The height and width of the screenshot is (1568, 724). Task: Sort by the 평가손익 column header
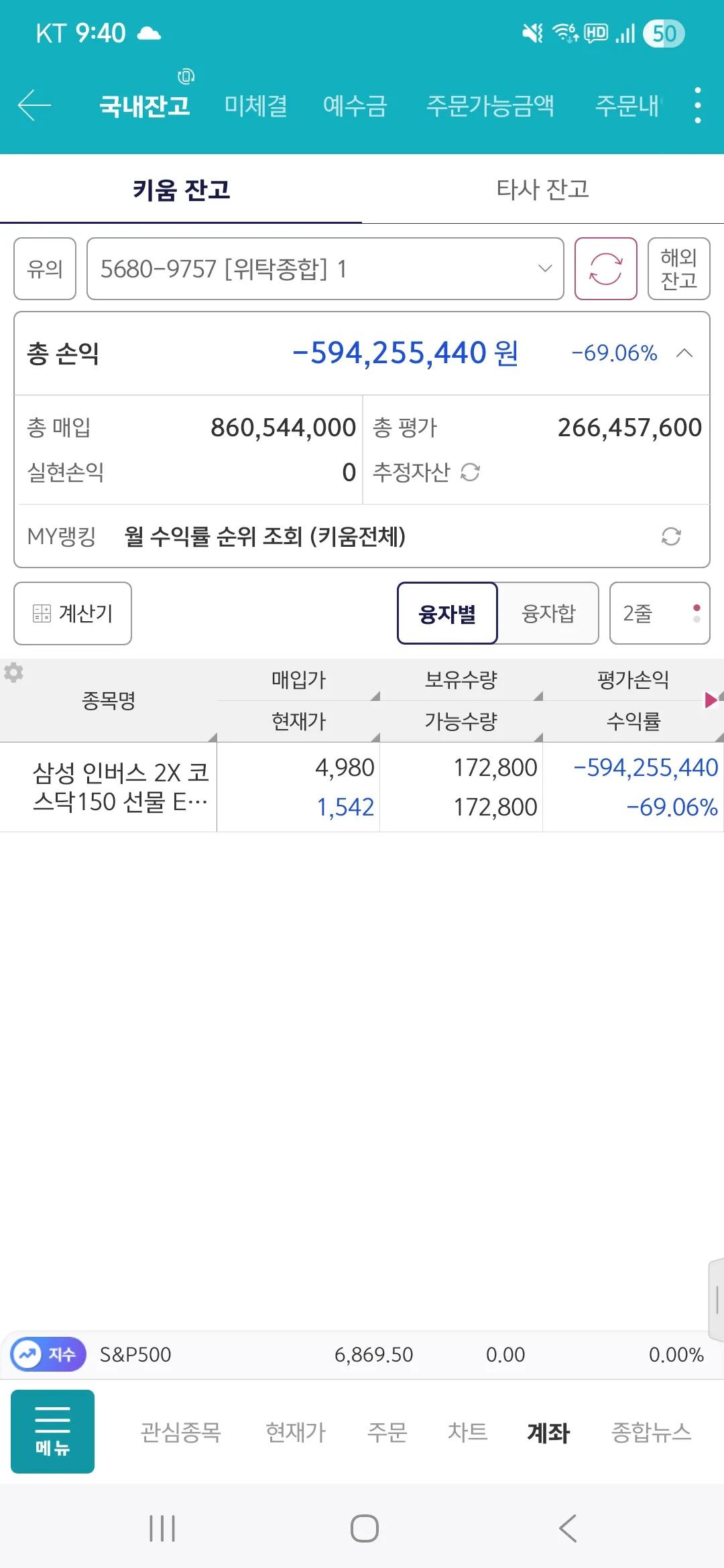click(633, 679)
